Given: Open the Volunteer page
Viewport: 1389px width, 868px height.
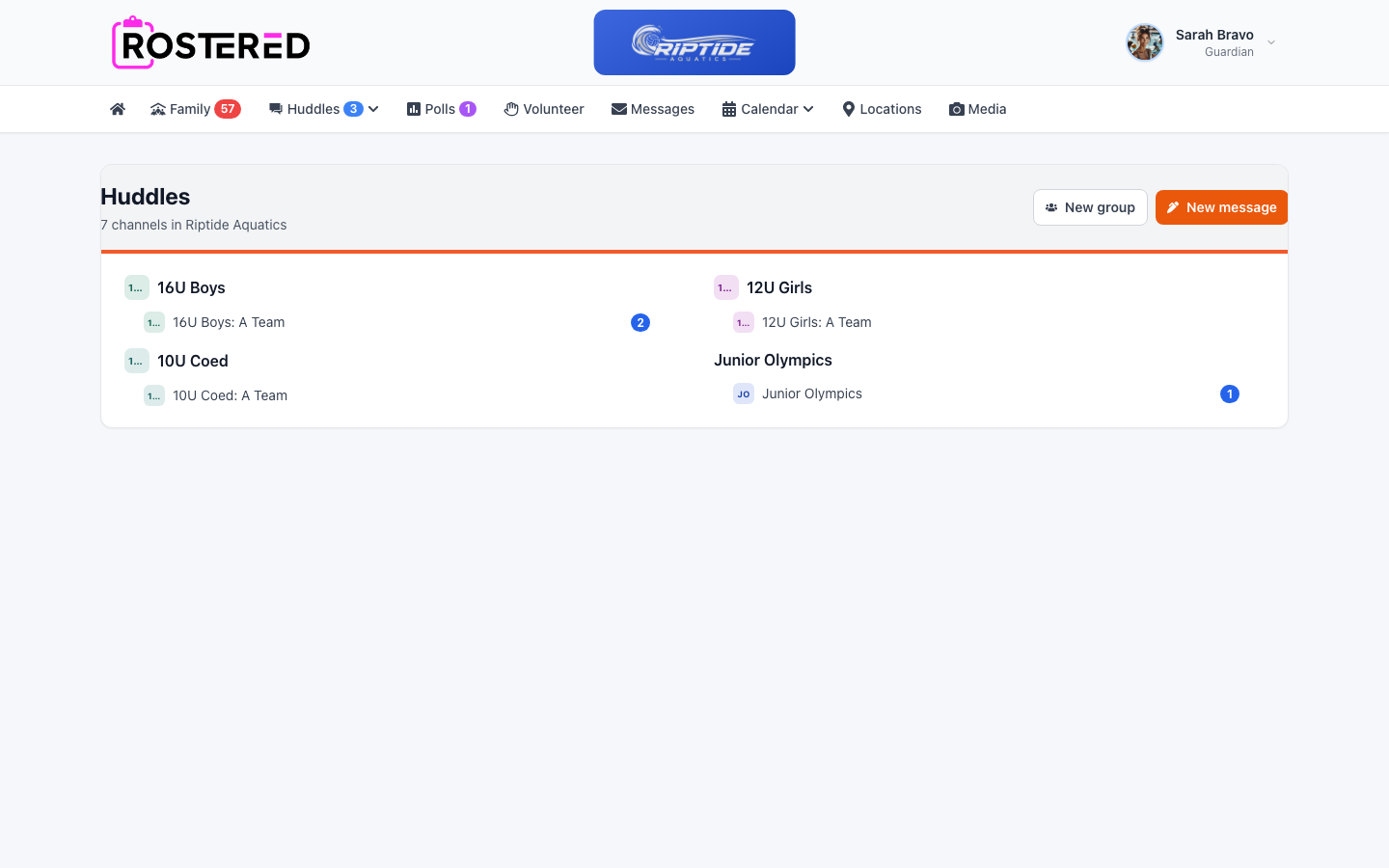Looking at the screenshot, I should (544, 109).
